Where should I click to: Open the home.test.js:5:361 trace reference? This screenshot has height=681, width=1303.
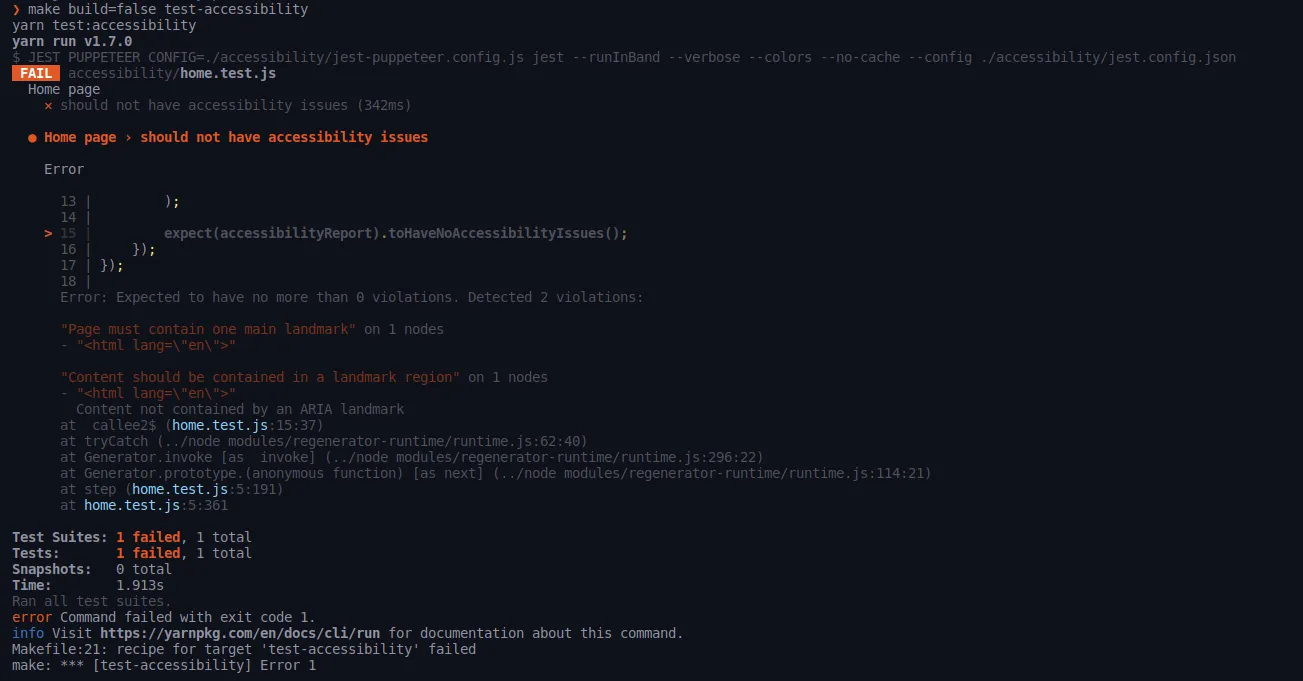tap(156, 506)
